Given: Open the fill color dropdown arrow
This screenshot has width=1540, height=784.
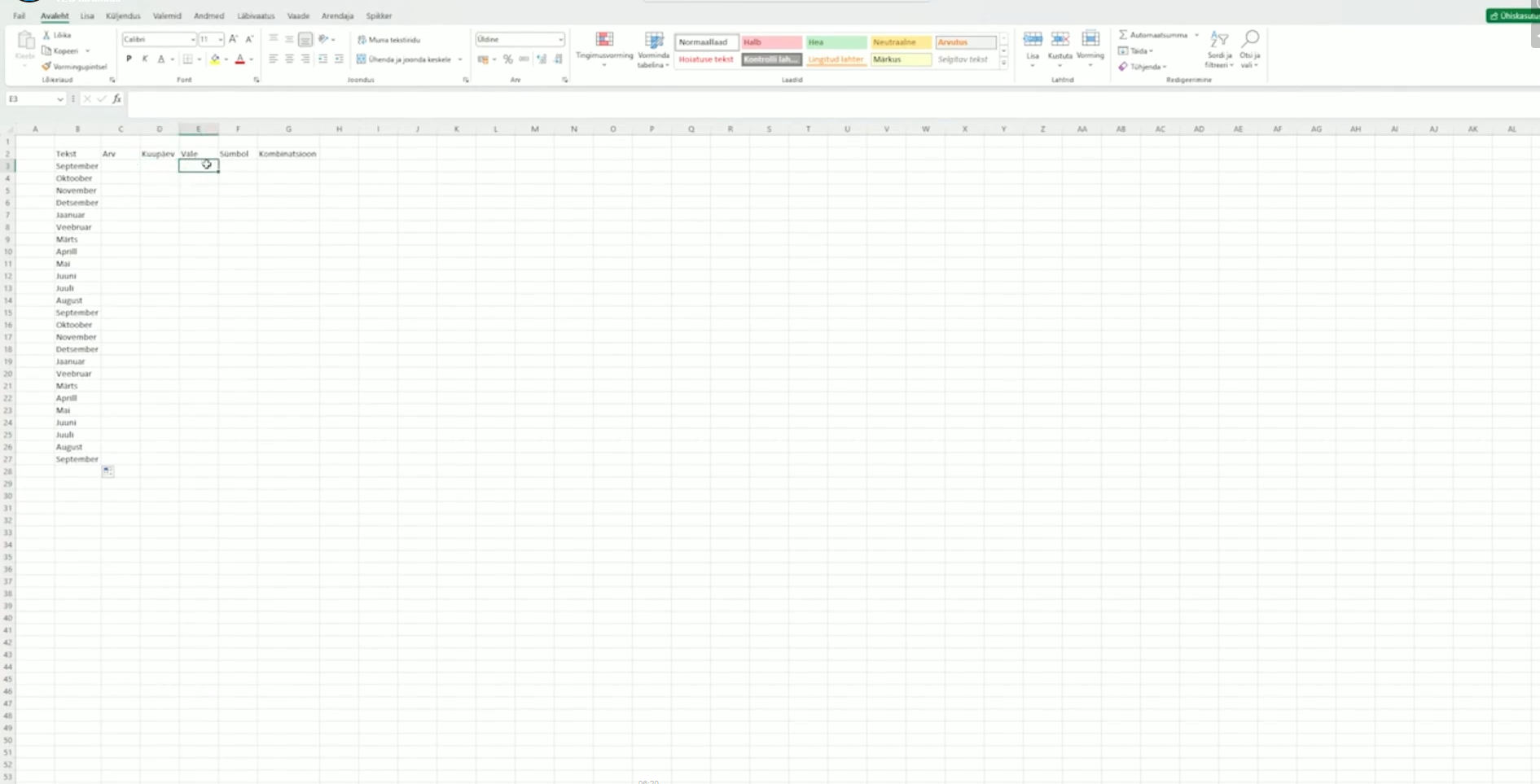Looking at the screenshot, I should [226, 59].
